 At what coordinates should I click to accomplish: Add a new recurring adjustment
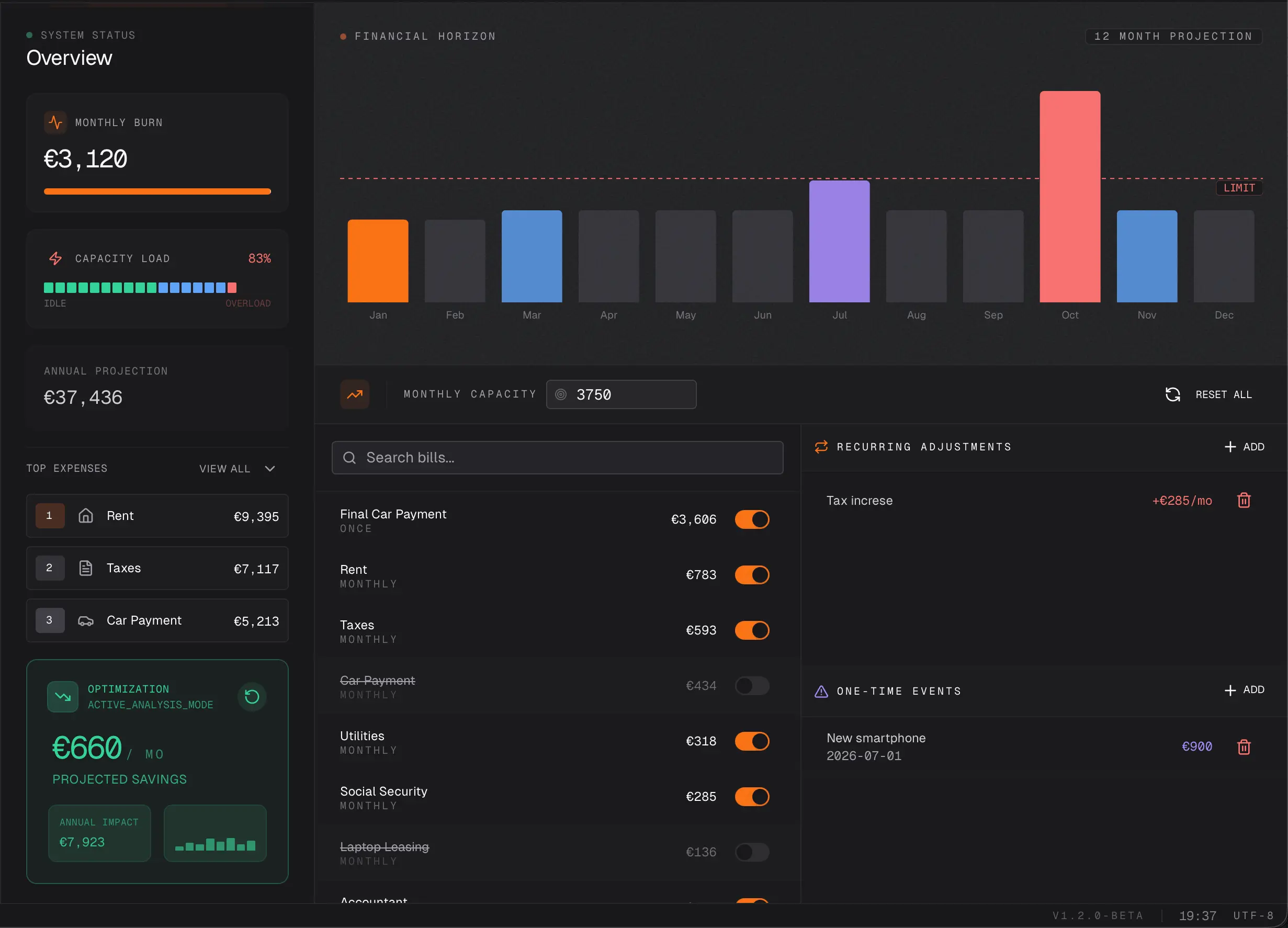[1244, 447]
